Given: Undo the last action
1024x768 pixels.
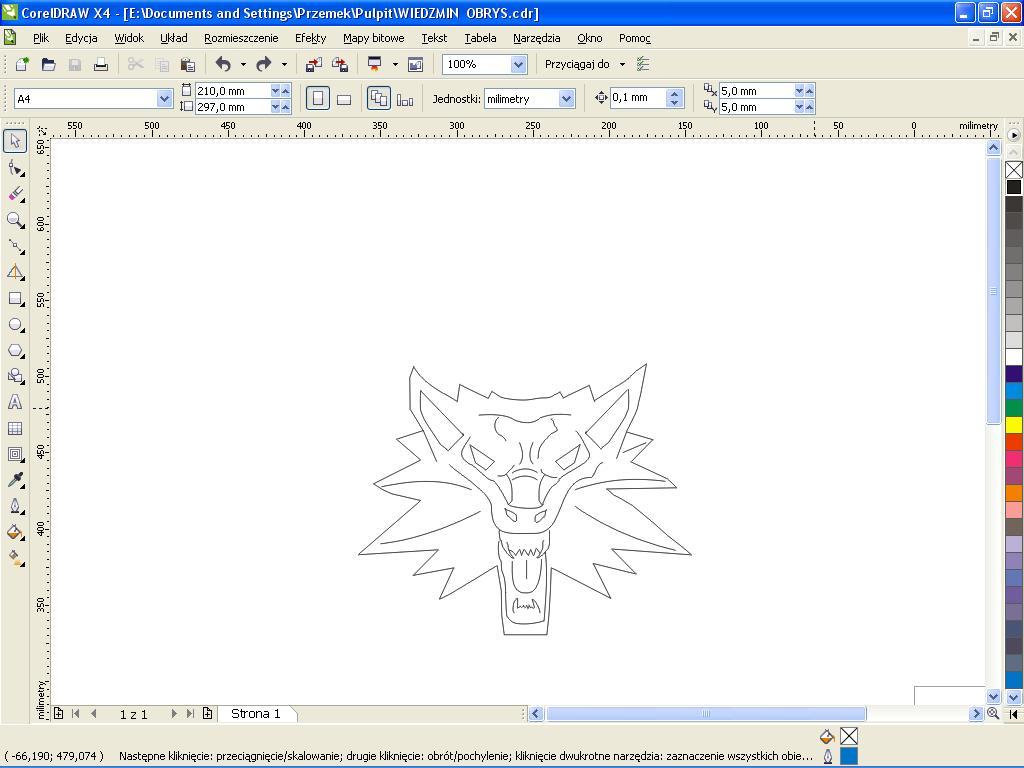Looking at the screenshot, I should tap(223, 64).
